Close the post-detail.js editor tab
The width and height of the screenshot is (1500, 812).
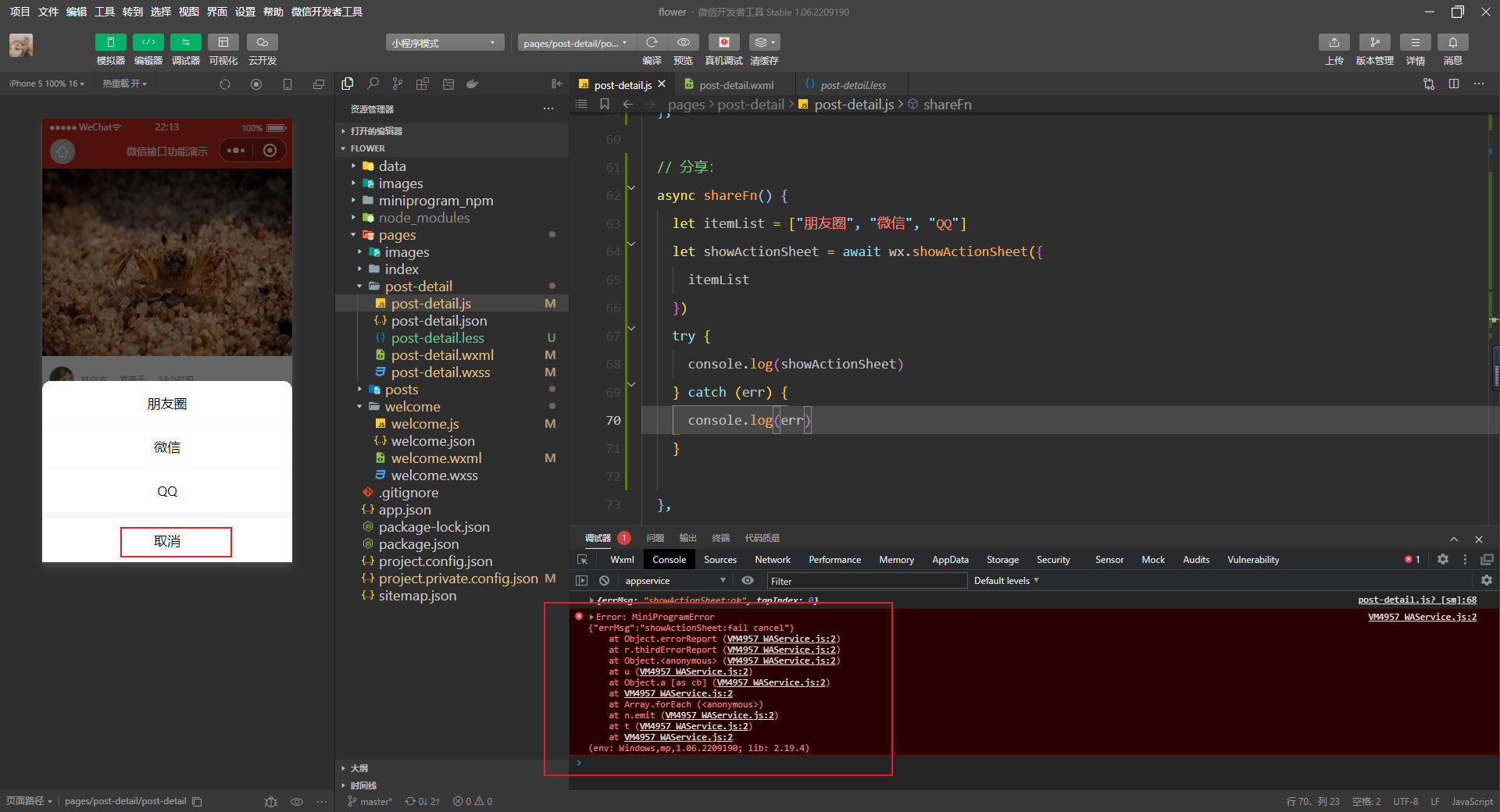pyautogui.click(x=662, y=84)
